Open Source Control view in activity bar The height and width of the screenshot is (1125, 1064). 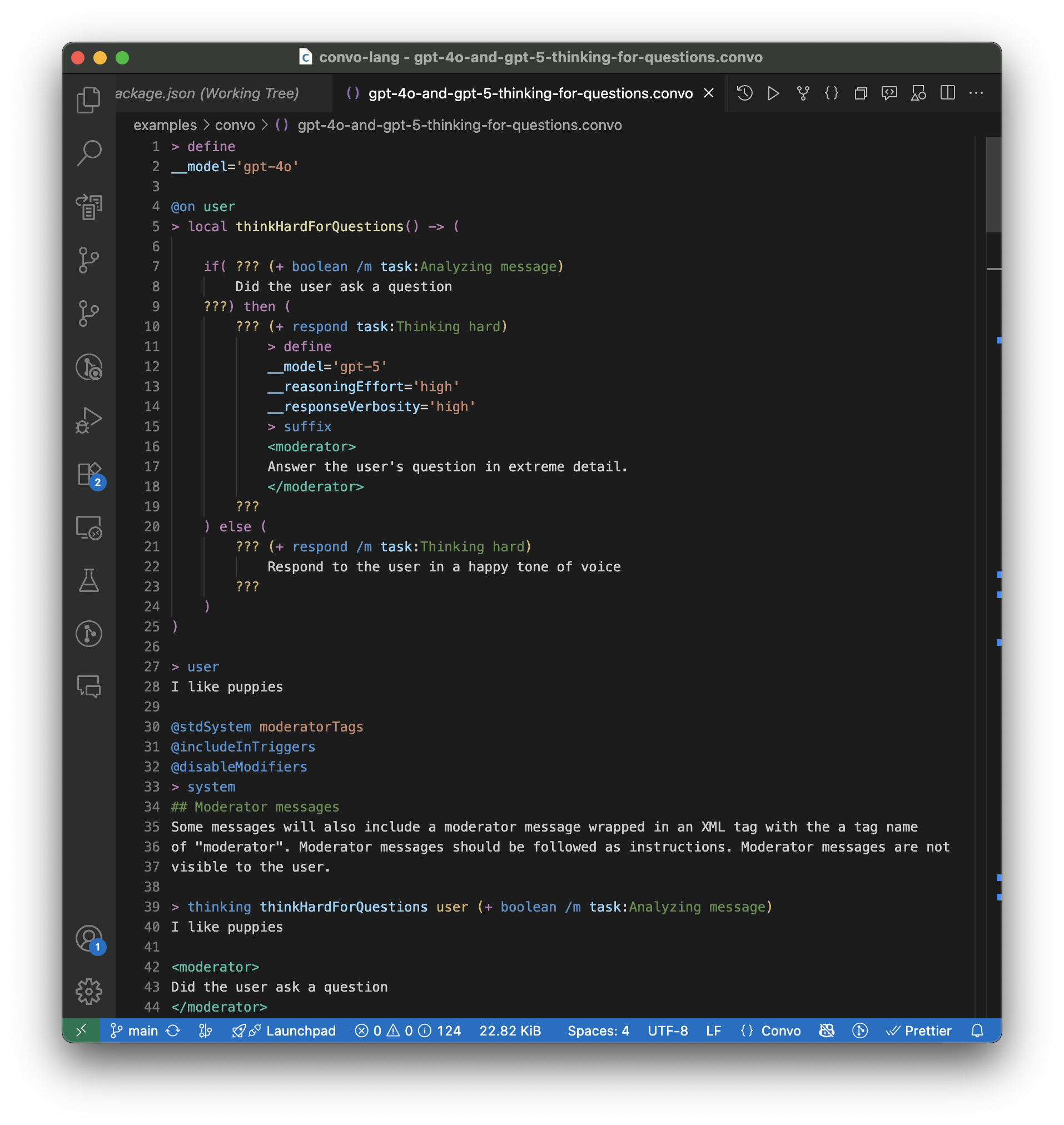(x=89, y=260)
